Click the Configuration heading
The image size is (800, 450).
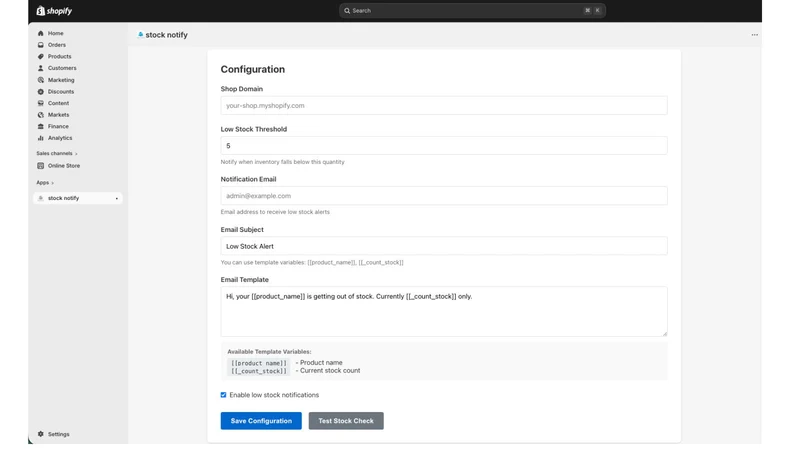point(253,69)
